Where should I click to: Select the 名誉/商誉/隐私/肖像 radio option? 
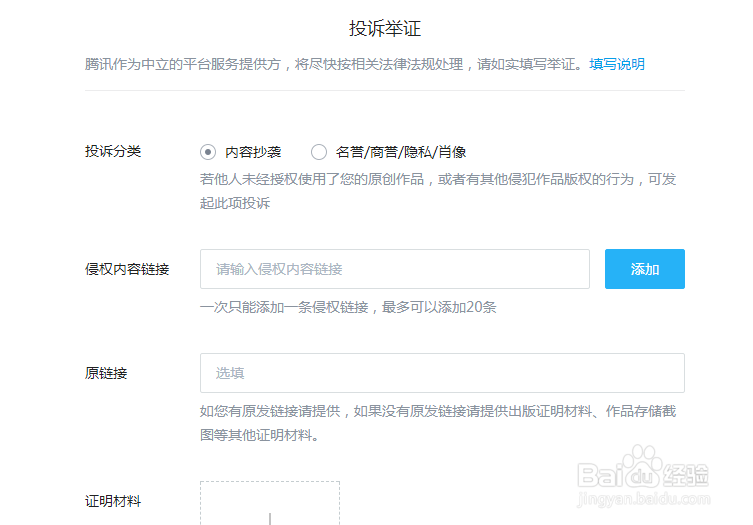(x=319, y=152)
